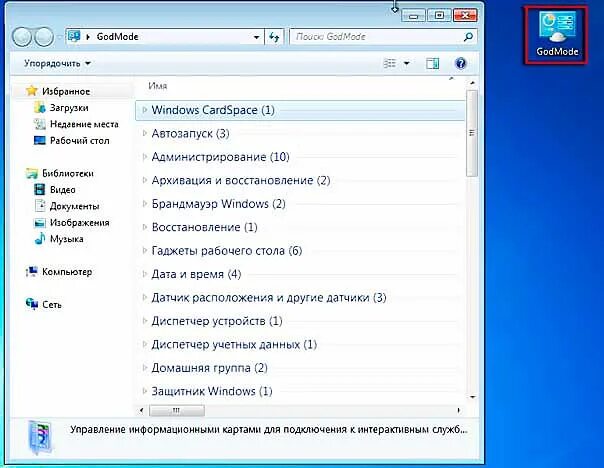
Task: Open Help via the question mark icon
Action: coord(461,63)
